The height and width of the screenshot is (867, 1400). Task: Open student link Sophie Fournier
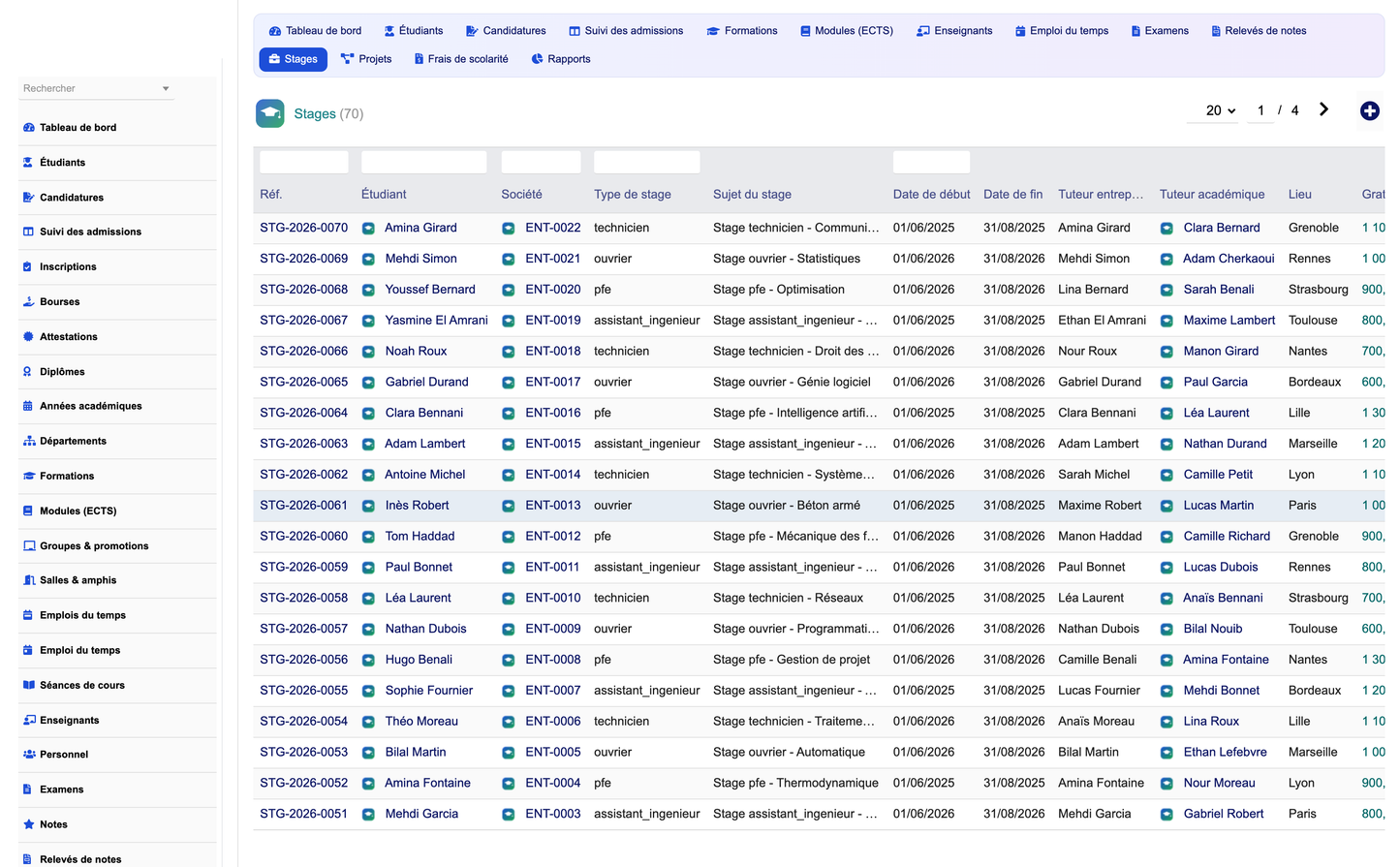[429, 691]
